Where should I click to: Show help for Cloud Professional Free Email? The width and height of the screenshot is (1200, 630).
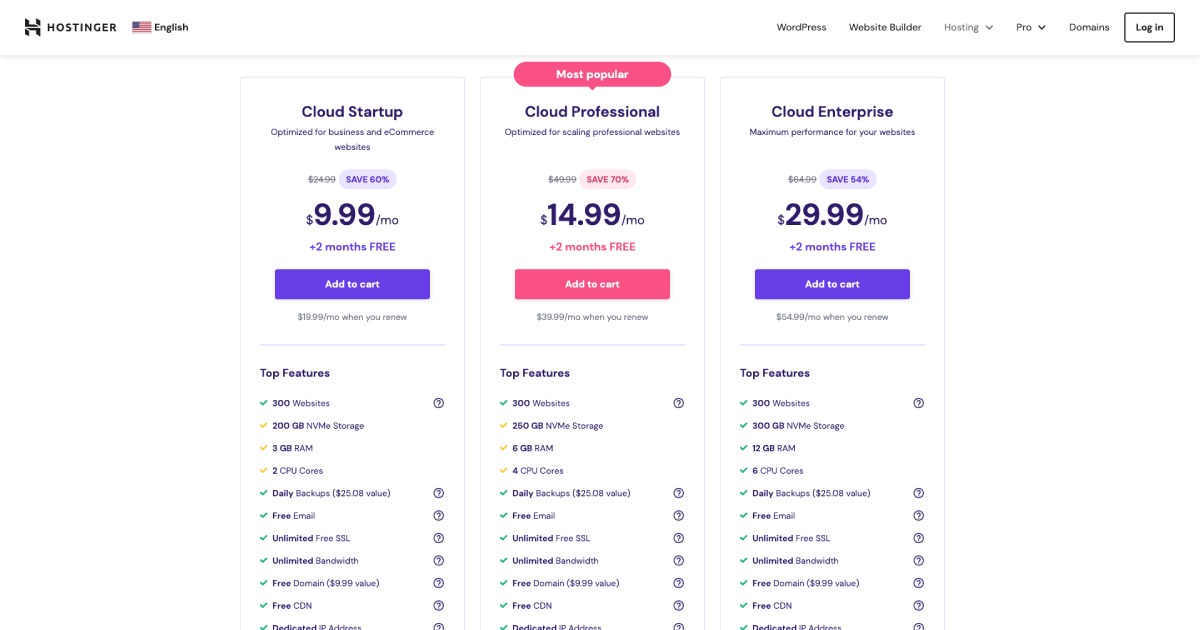pos(678,516)
